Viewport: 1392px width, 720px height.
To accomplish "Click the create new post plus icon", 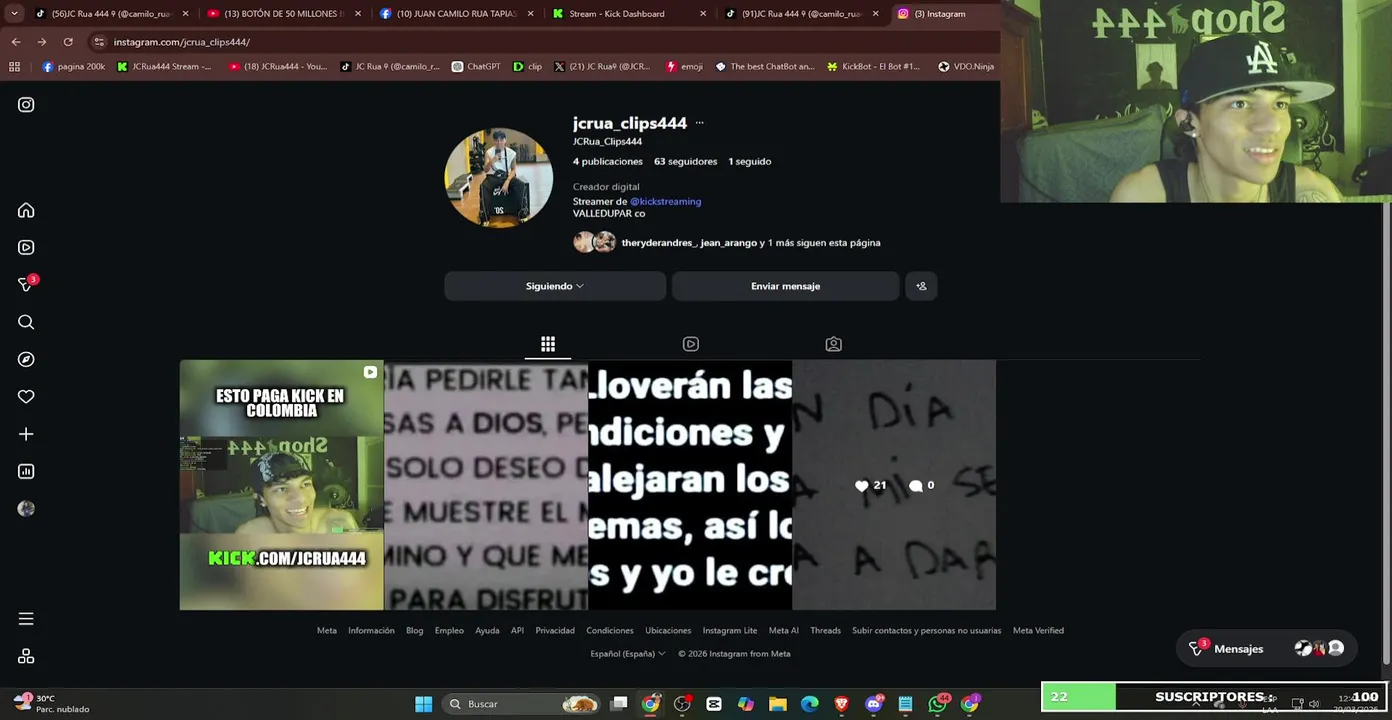I will (26, 434).
